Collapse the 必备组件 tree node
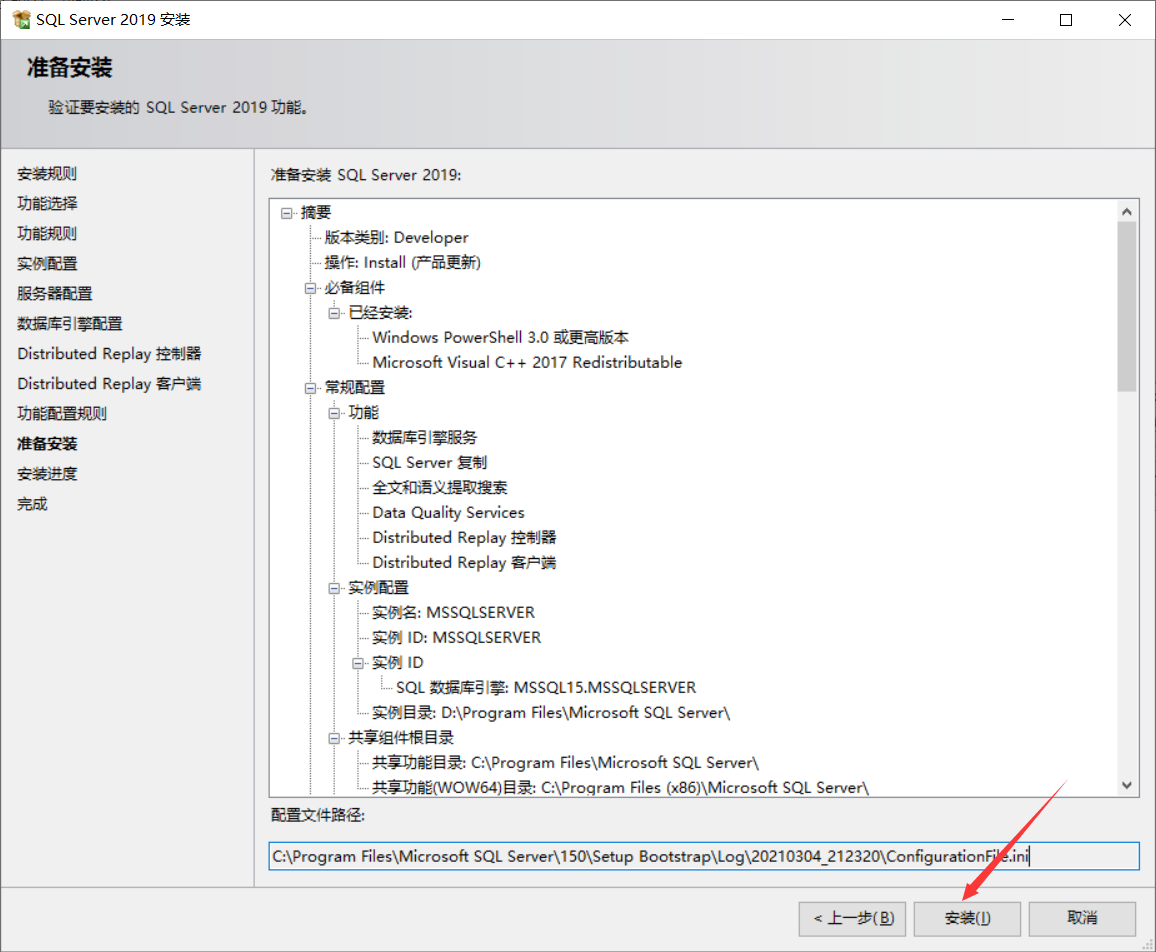 pyautogui.click(x=310, y=288)
